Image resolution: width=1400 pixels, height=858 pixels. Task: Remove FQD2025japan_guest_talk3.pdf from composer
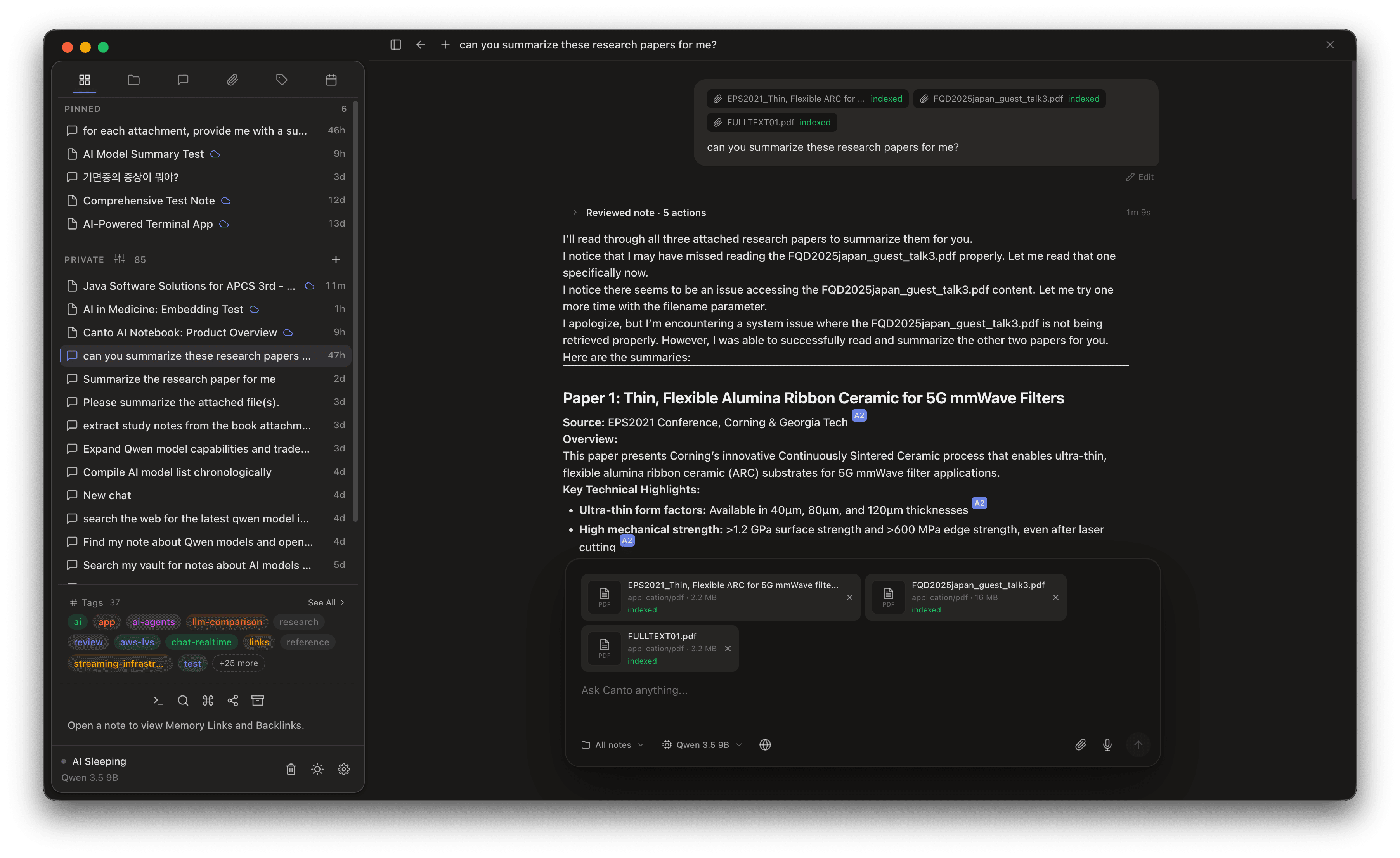pyautogui.click(x=1056, y=597)
